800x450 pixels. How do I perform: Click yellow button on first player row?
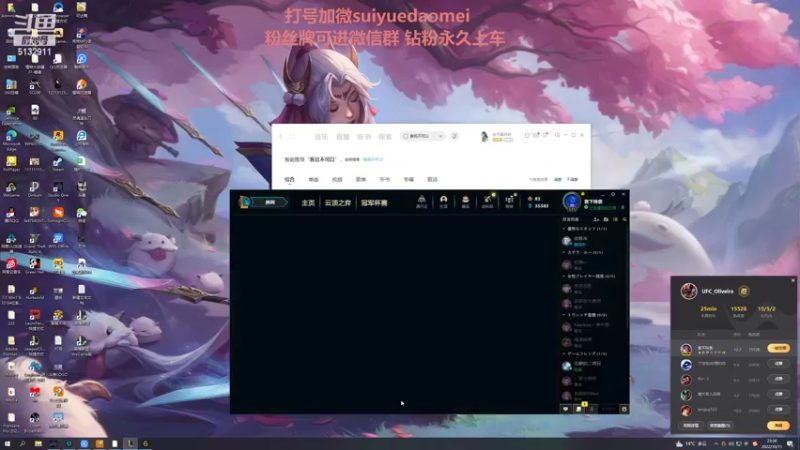pos(779,348)
